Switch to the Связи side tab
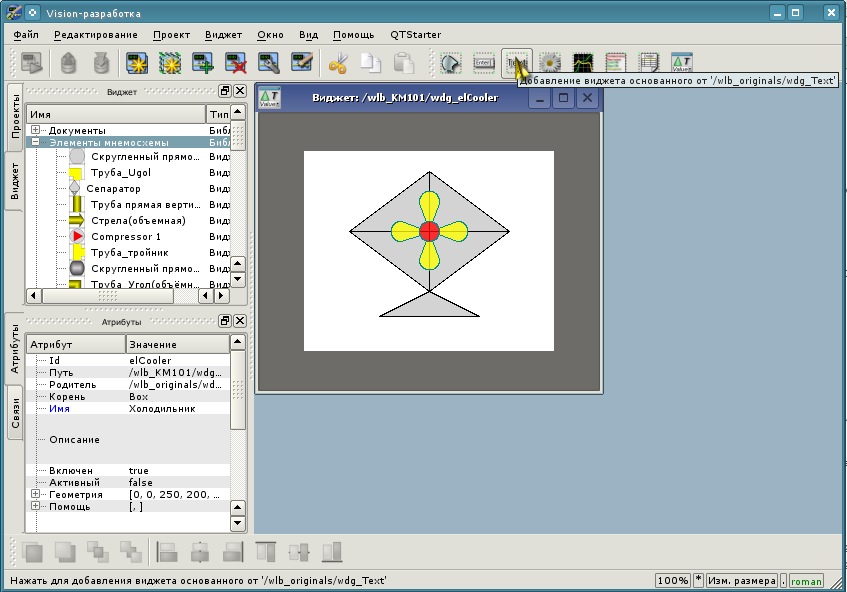The height and width of the screenshot is (592, 847). click(15, 415)
